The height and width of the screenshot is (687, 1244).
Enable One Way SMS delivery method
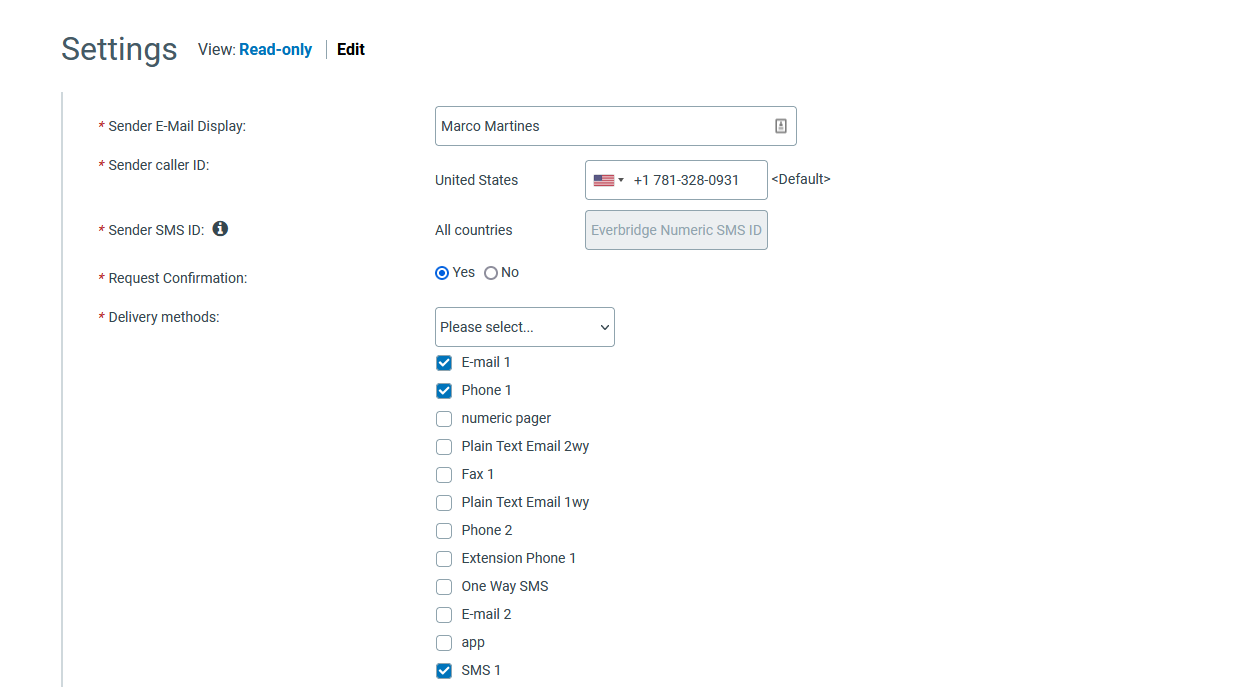443,586
